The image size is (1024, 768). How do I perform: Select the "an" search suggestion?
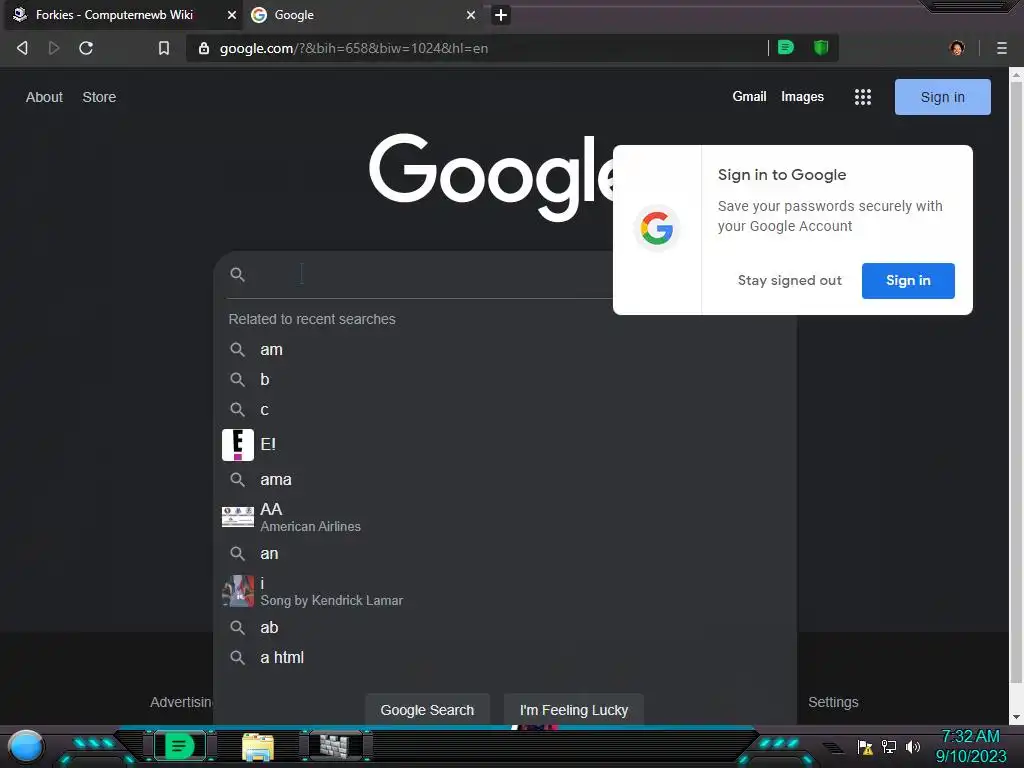[x=505, y=554]
